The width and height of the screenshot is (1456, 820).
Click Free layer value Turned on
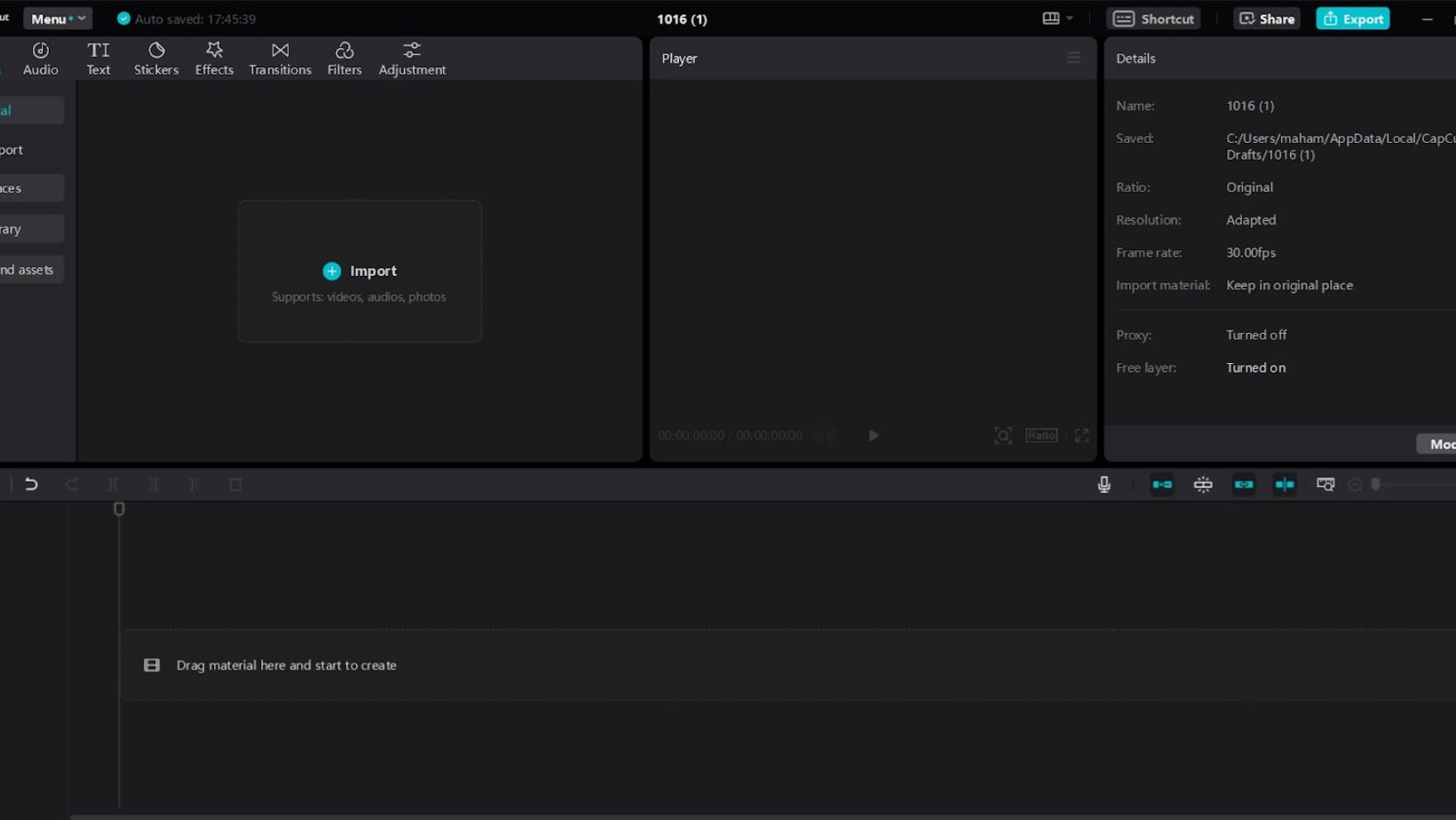1255,367
